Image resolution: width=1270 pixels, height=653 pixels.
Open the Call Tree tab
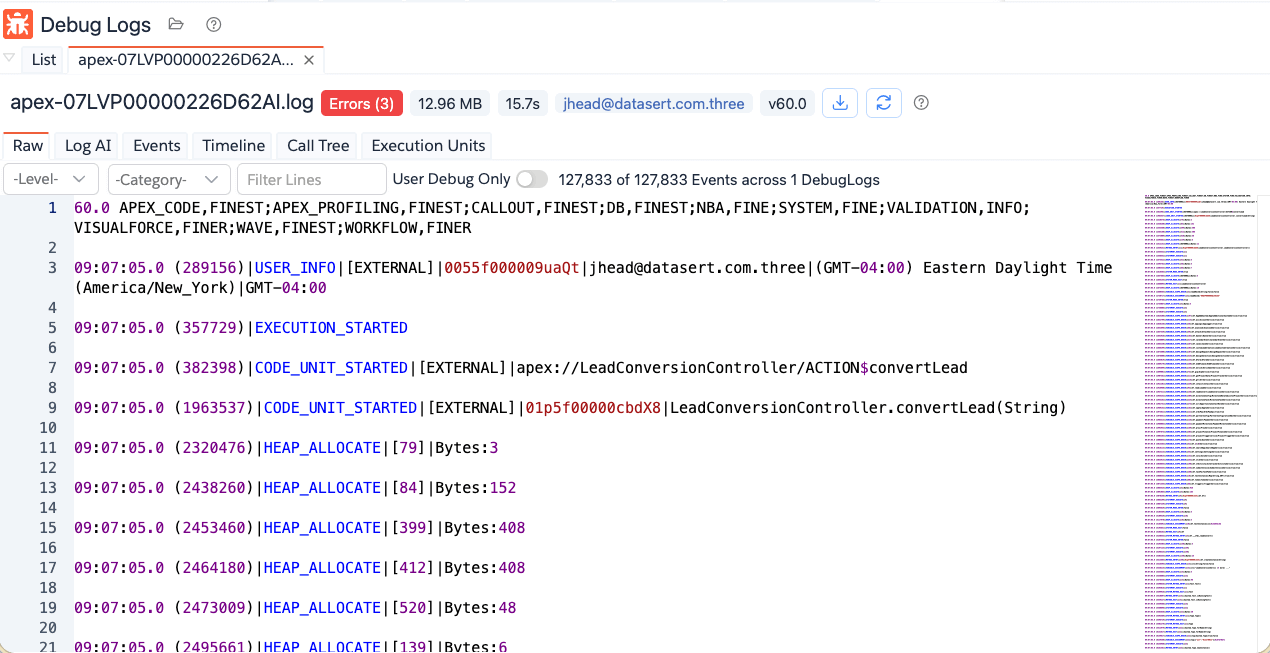point(318,146)
